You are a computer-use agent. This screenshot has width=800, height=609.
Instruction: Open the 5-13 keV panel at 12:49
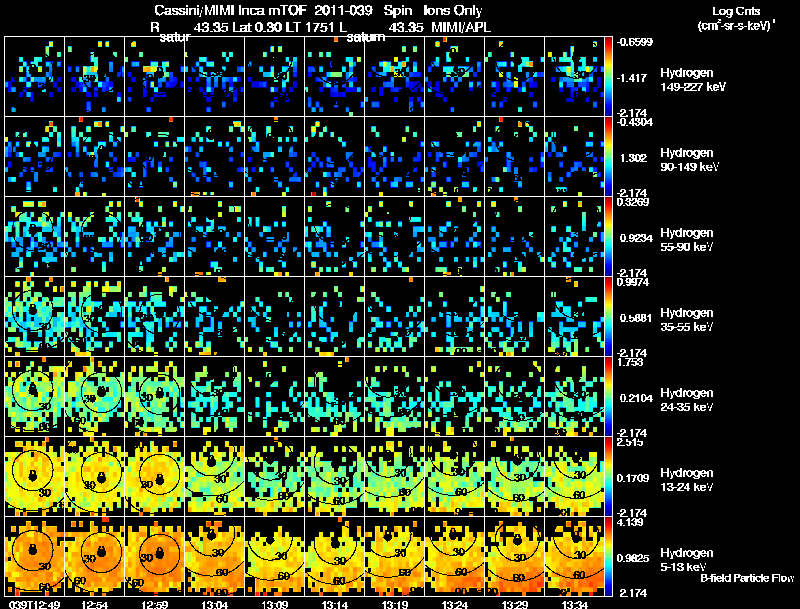(34, 557)
